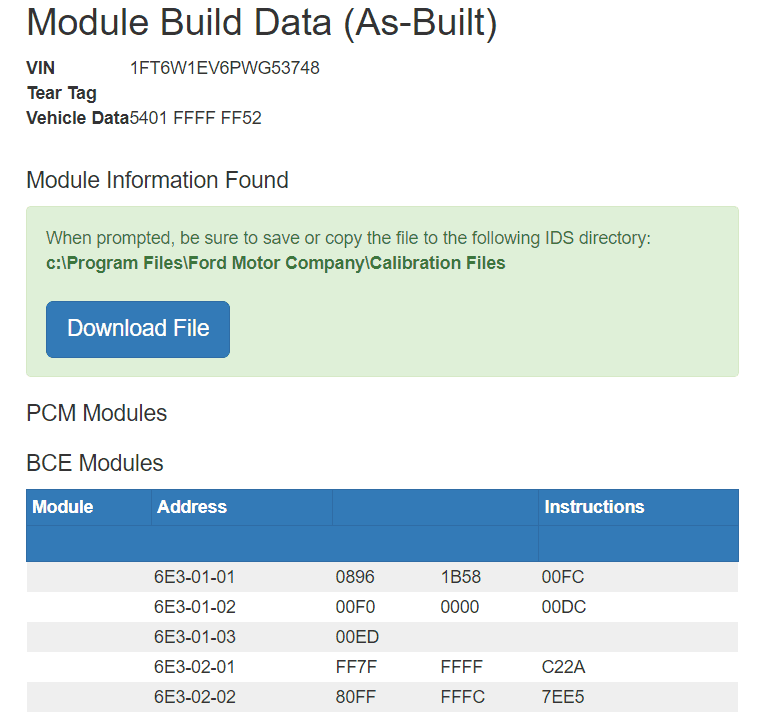The width and height of the screenshot is (772, 720).
Task: Select address cell 6E3-01-02
Action: click(x=194, y=607)
